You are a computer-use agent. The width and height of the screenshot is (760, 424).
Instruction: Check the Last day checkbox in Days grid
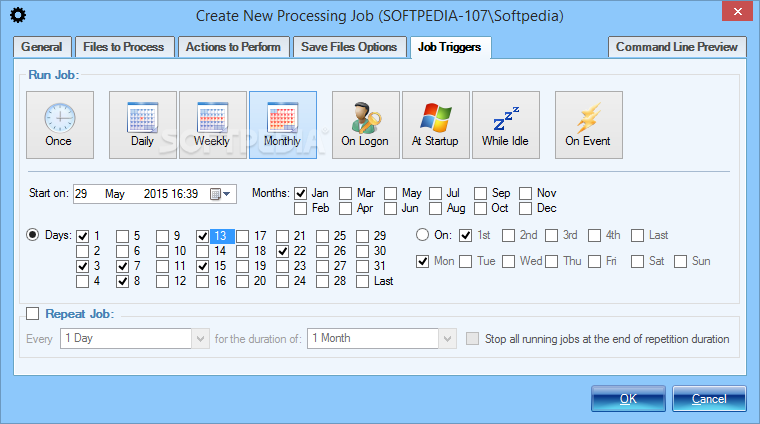(363, 281)
